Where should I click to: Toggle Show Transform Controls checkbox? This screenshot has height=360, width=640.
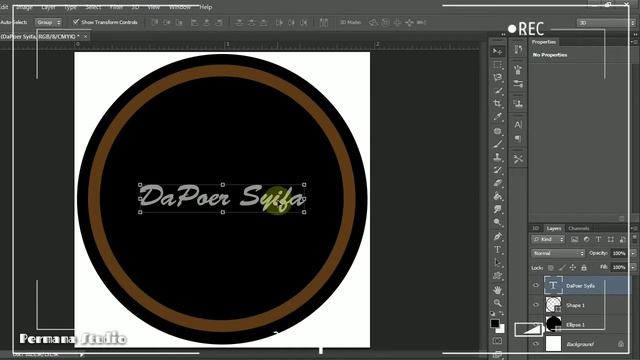coord(76,22)
